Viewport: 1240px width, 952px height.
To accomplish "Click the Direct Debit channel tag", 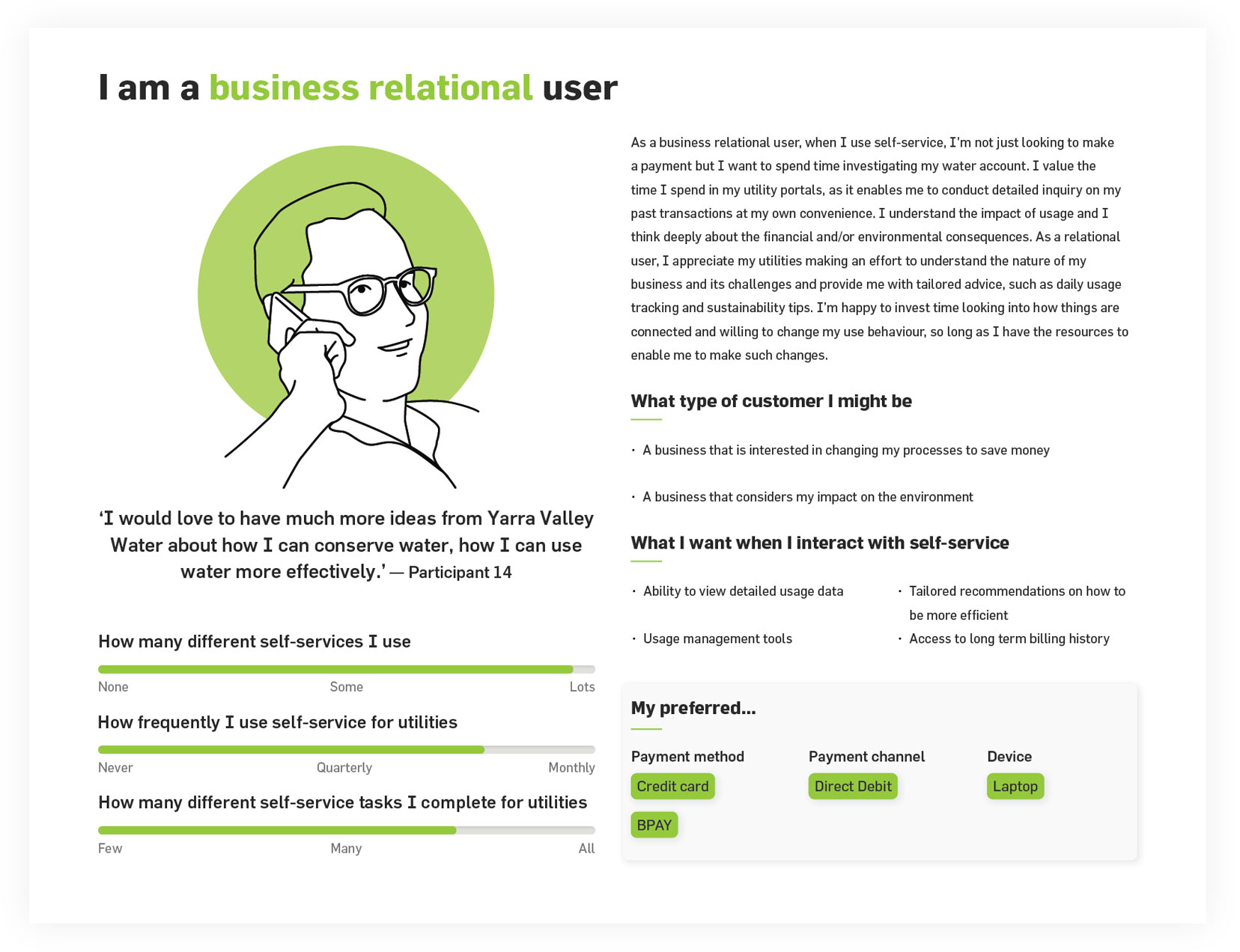I will coord(852,787).
